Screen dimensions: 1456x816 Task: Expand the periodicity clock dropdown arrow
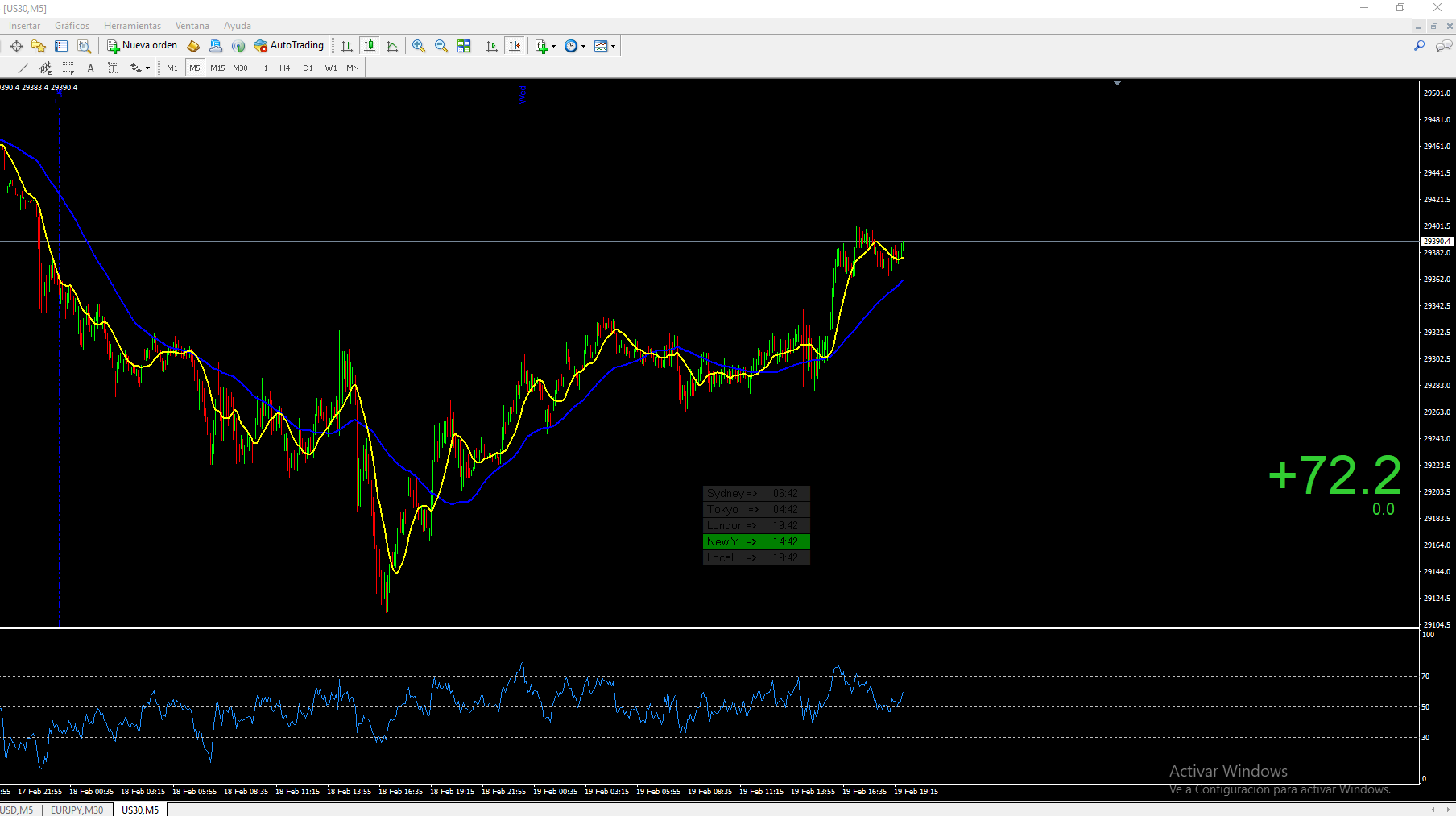coord(583,47)
